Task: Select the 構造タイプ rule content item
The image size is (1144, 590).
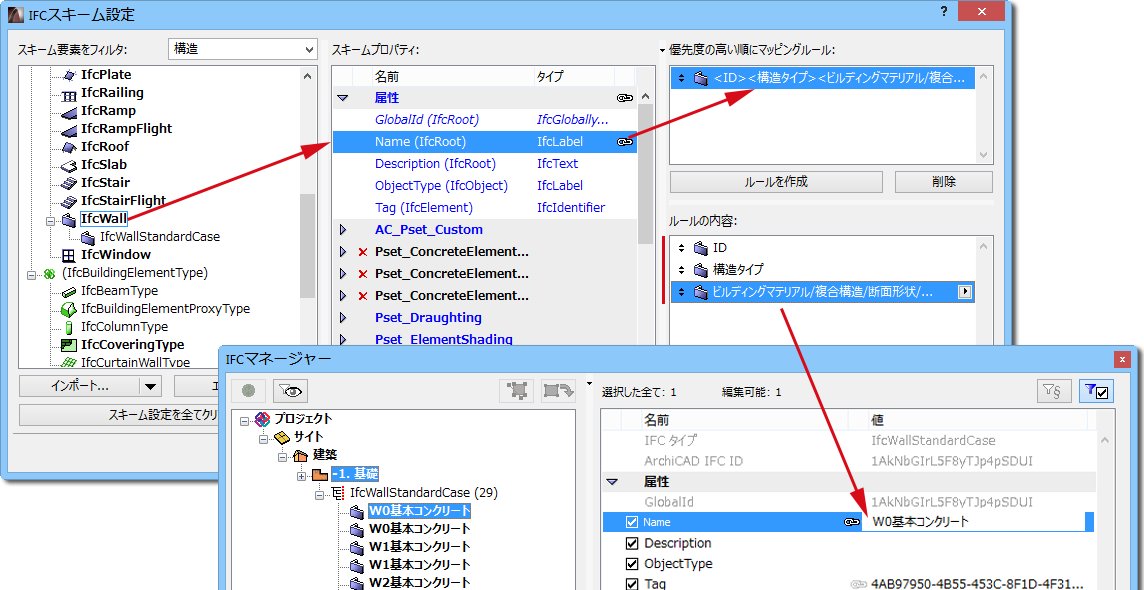Action: tap(822, 270)
